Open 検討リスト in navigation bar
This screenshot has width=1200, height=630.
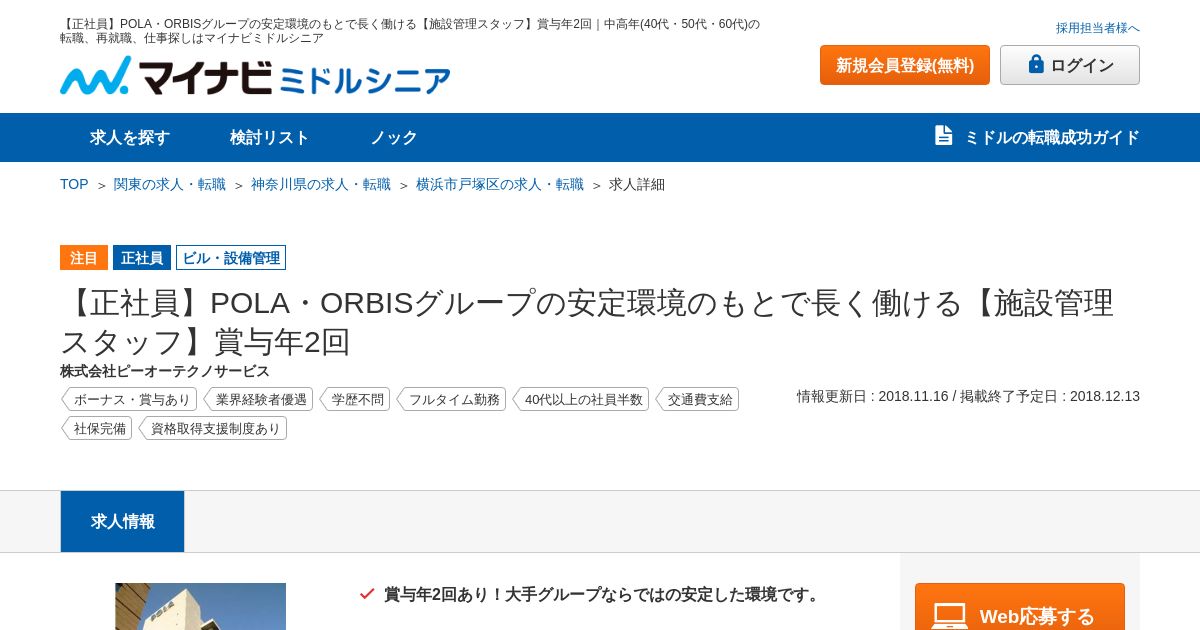[270, 137]
